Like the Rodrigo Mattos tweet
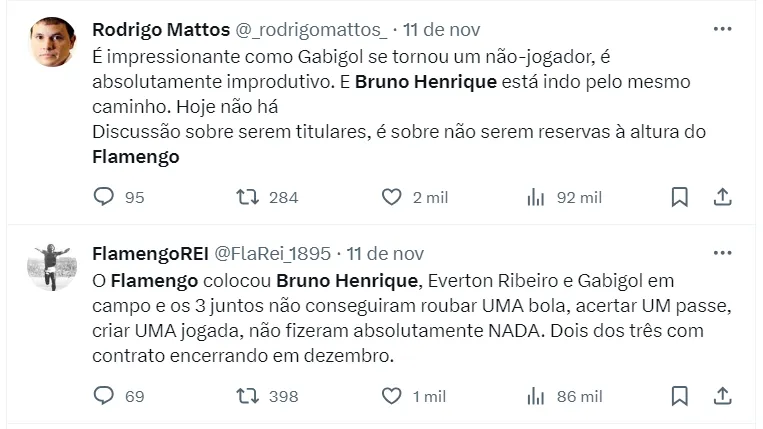The image size is (763, 429). pos(394,197)
